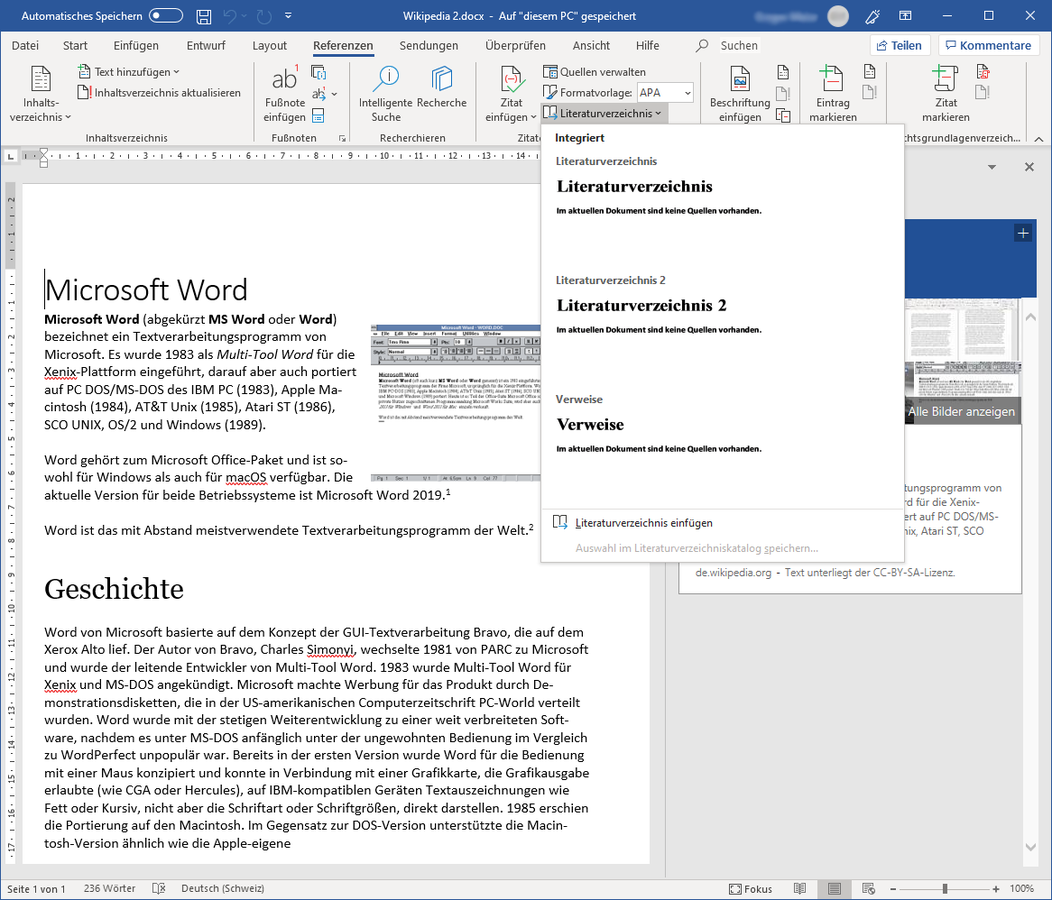The height and width of the screenshot is (900, 1052).
Task: Open the Formatvorlage APA dropdown
Action: pyautogui.click(x=665, y=93)
